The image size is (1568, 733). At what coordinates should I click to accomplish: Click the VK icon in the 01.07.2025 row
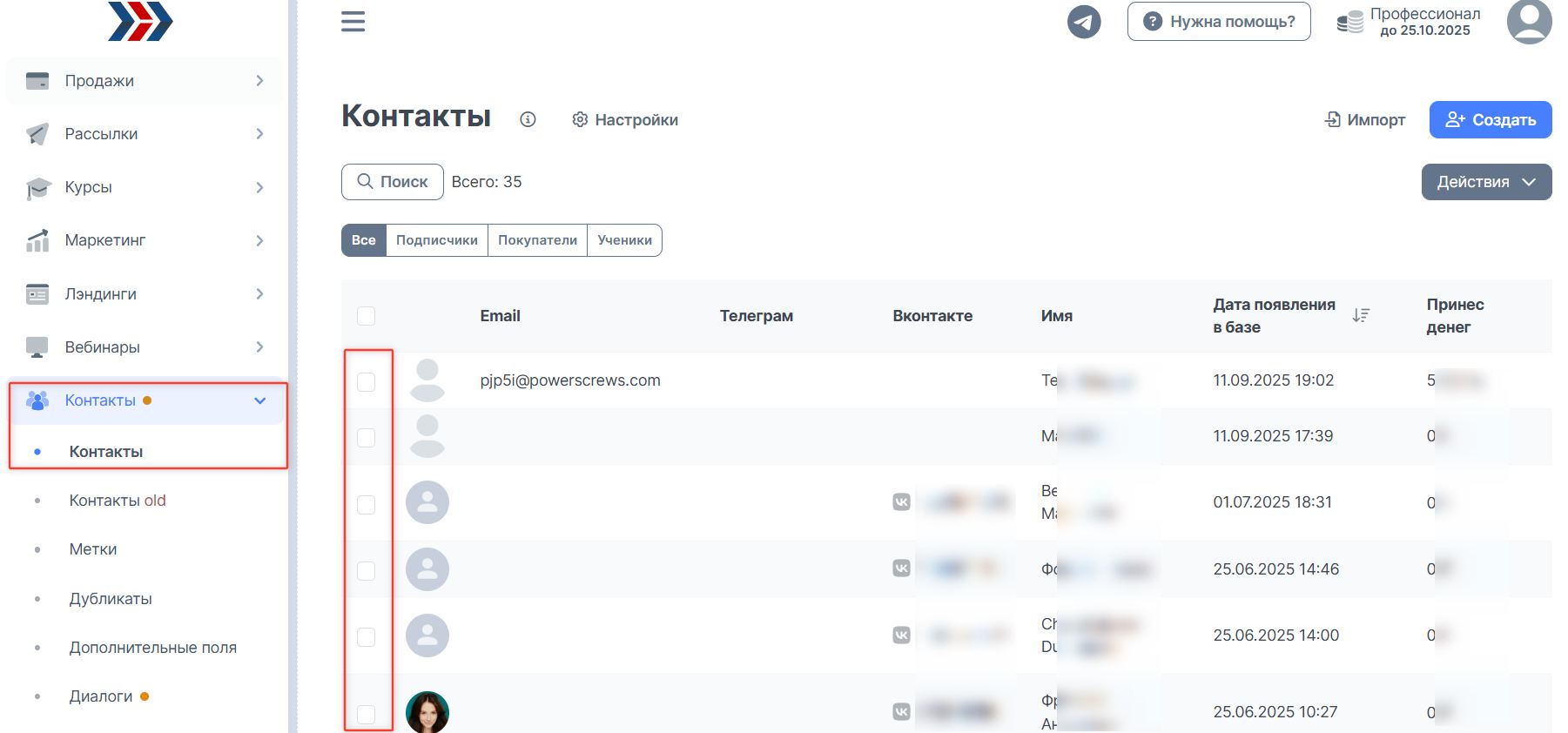pos(902,502)
